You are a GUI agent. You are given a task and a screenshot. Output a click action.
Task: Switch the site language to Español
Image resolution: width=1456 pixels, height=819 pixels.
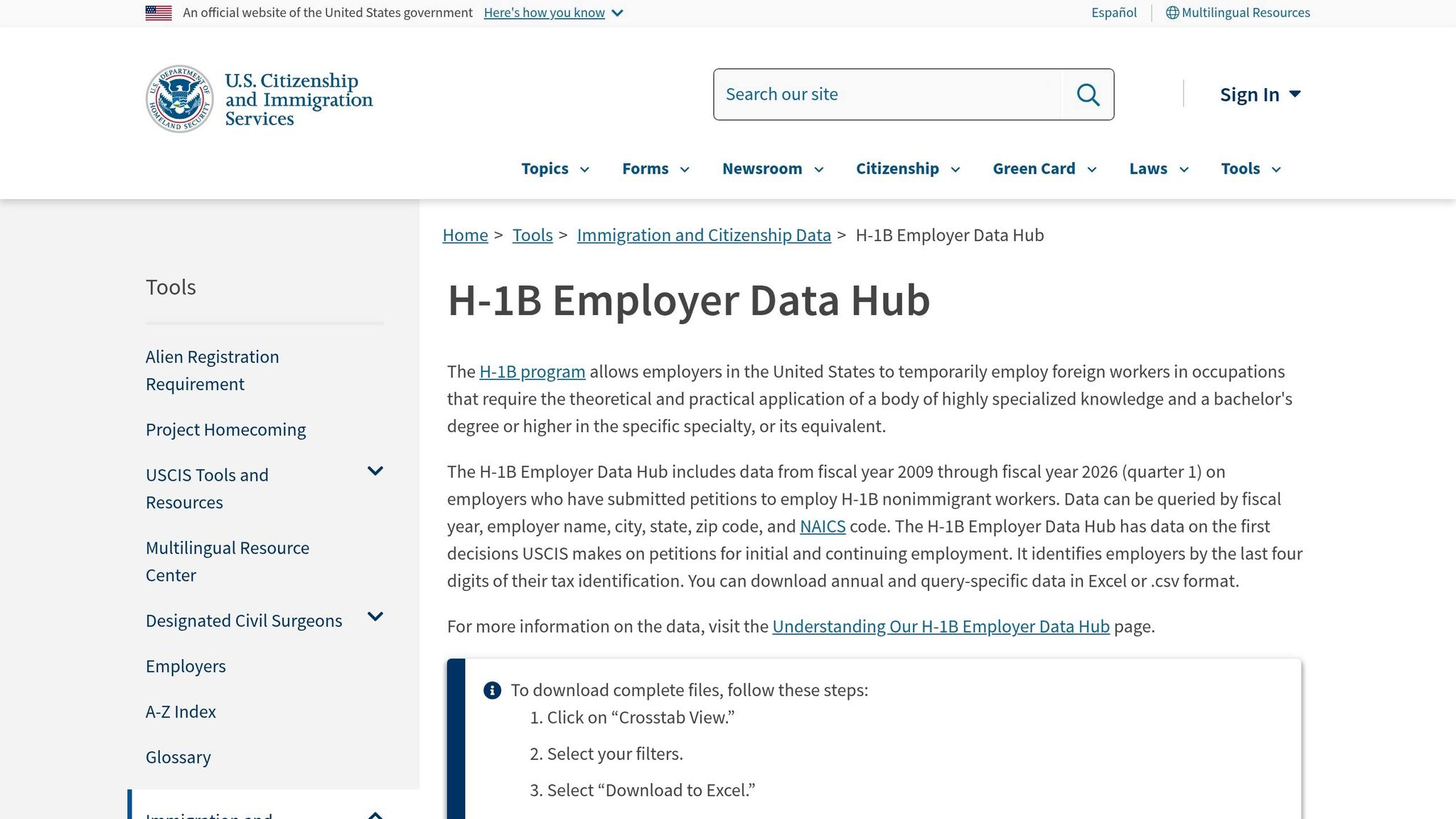coord(1113,12)
